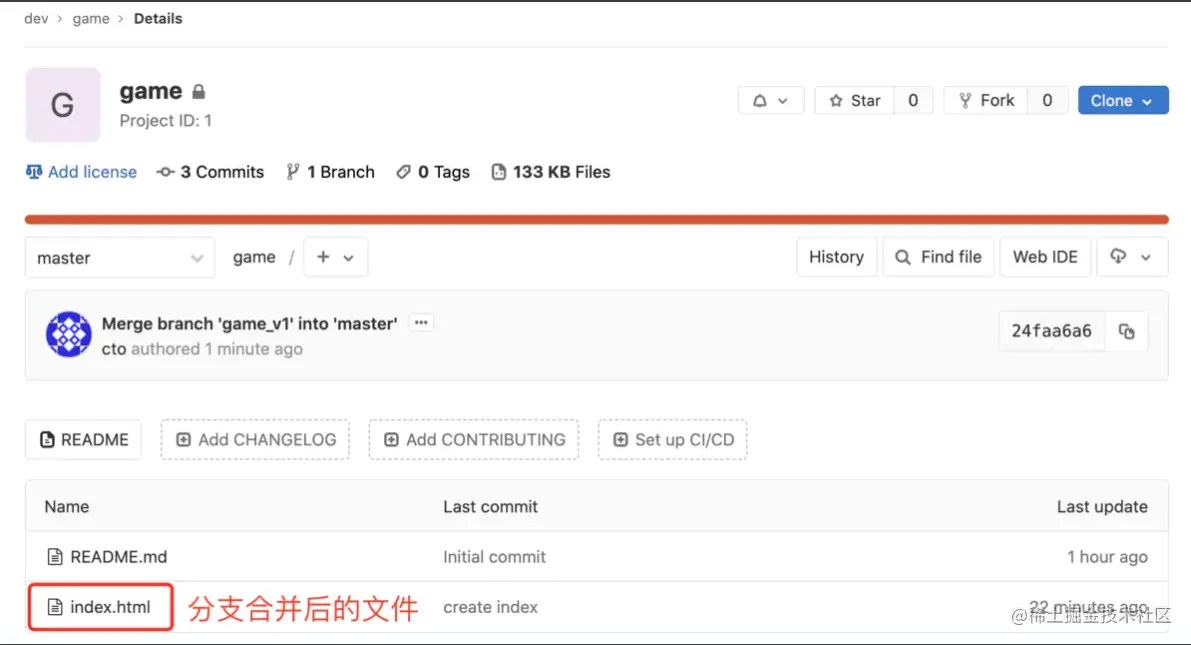Open the merge commit message link
Screen dimensions: 1191x645
click(x=249, y=324)
